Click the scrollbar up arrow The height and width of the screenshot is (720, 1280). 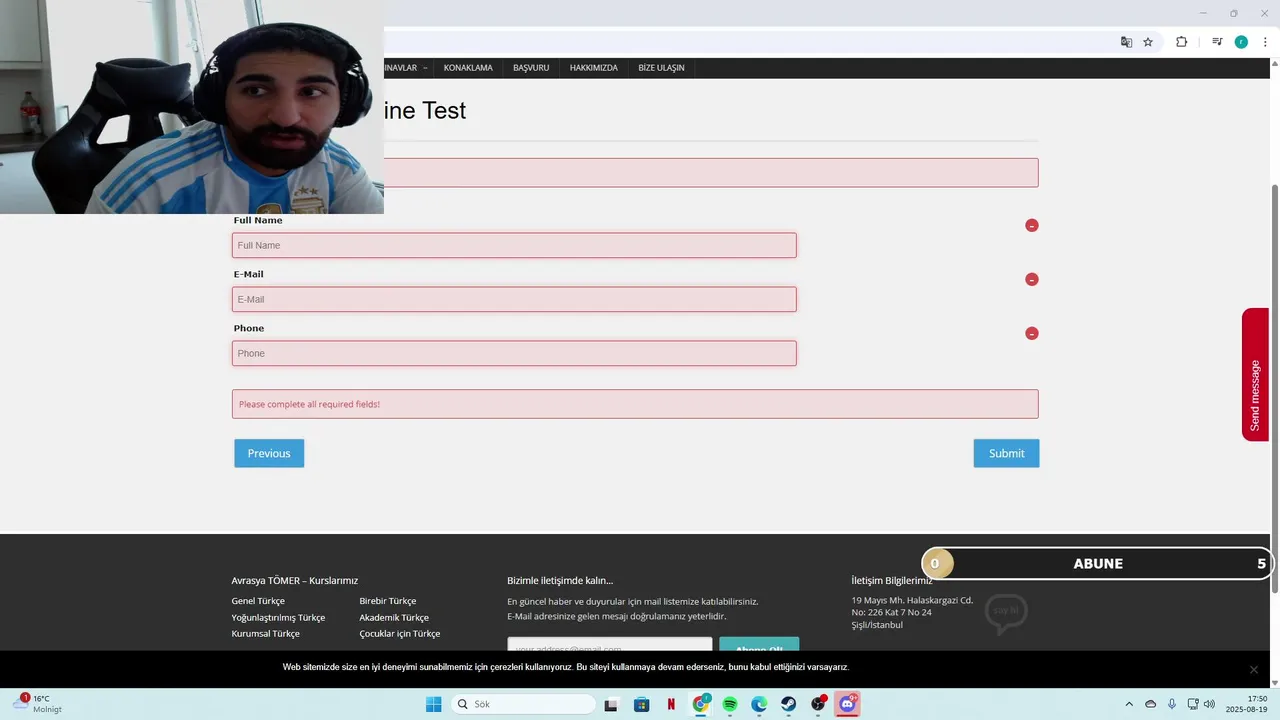point(1274,64)
